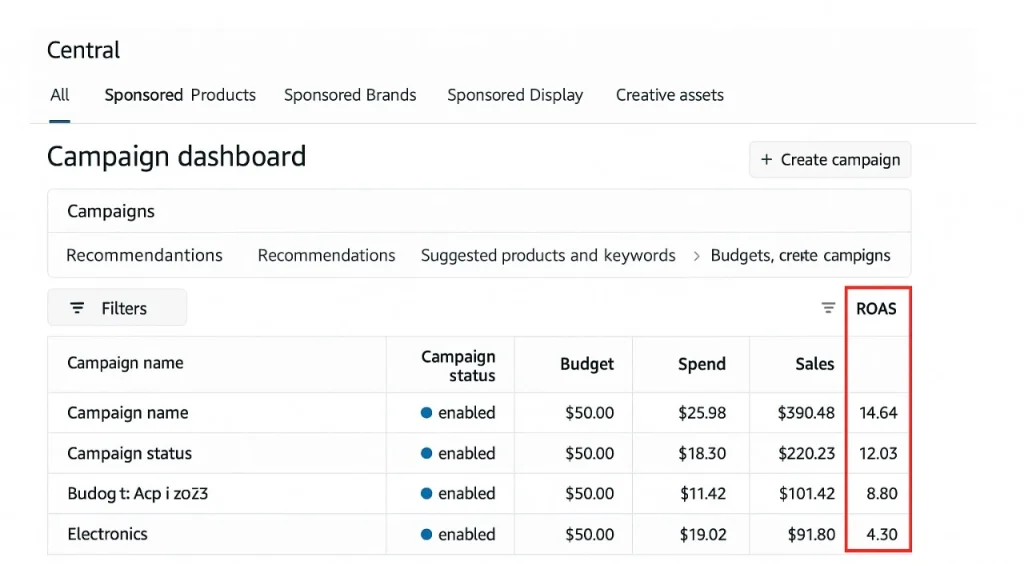Sort by the Spend column header

click(x=701, y=364)
